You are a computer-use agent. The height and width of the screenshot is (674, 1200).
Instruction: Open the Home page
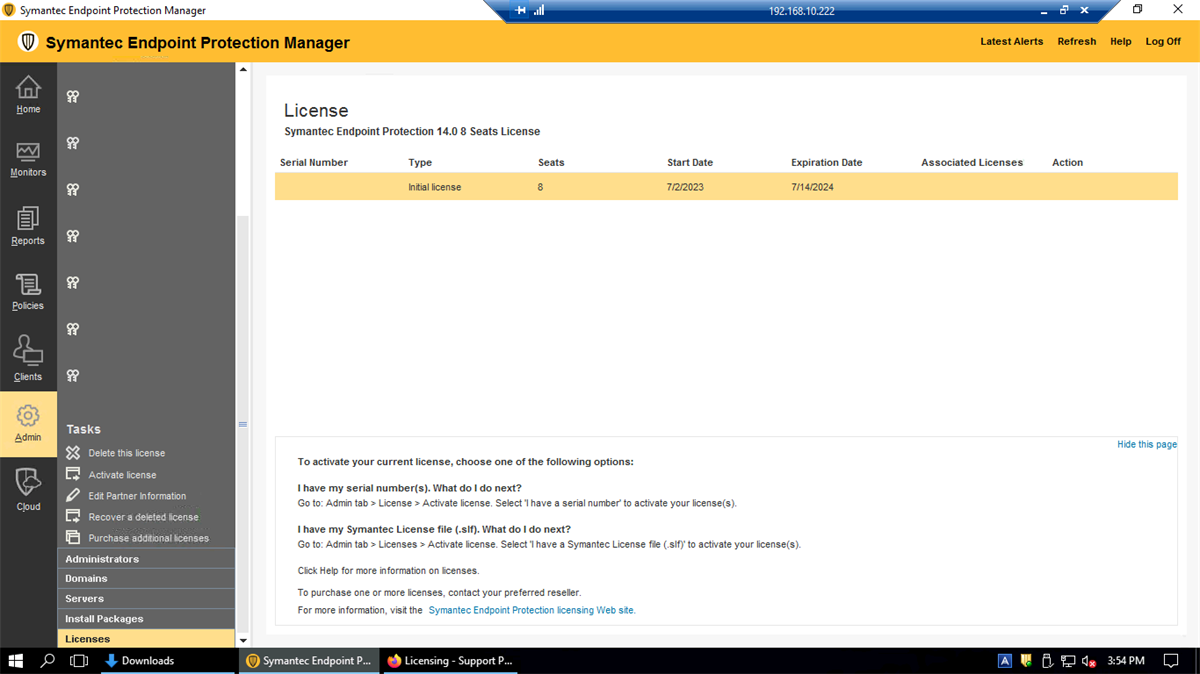click(28, 94)
